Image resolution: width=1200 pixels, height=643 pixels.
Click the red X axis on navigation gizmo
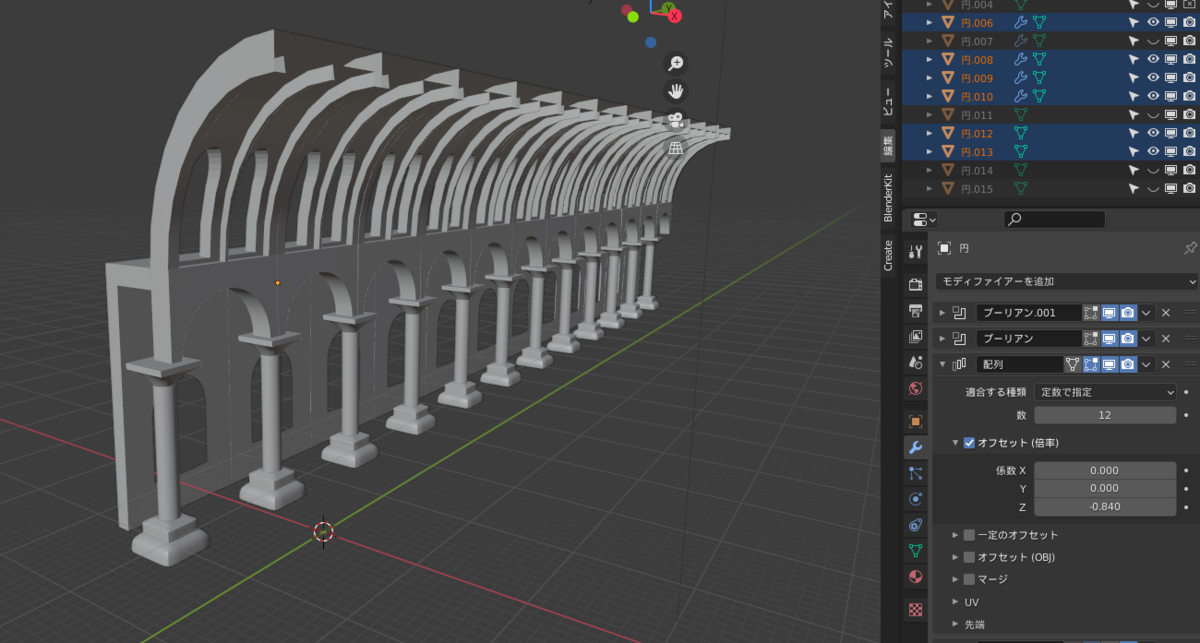[674, 16]
